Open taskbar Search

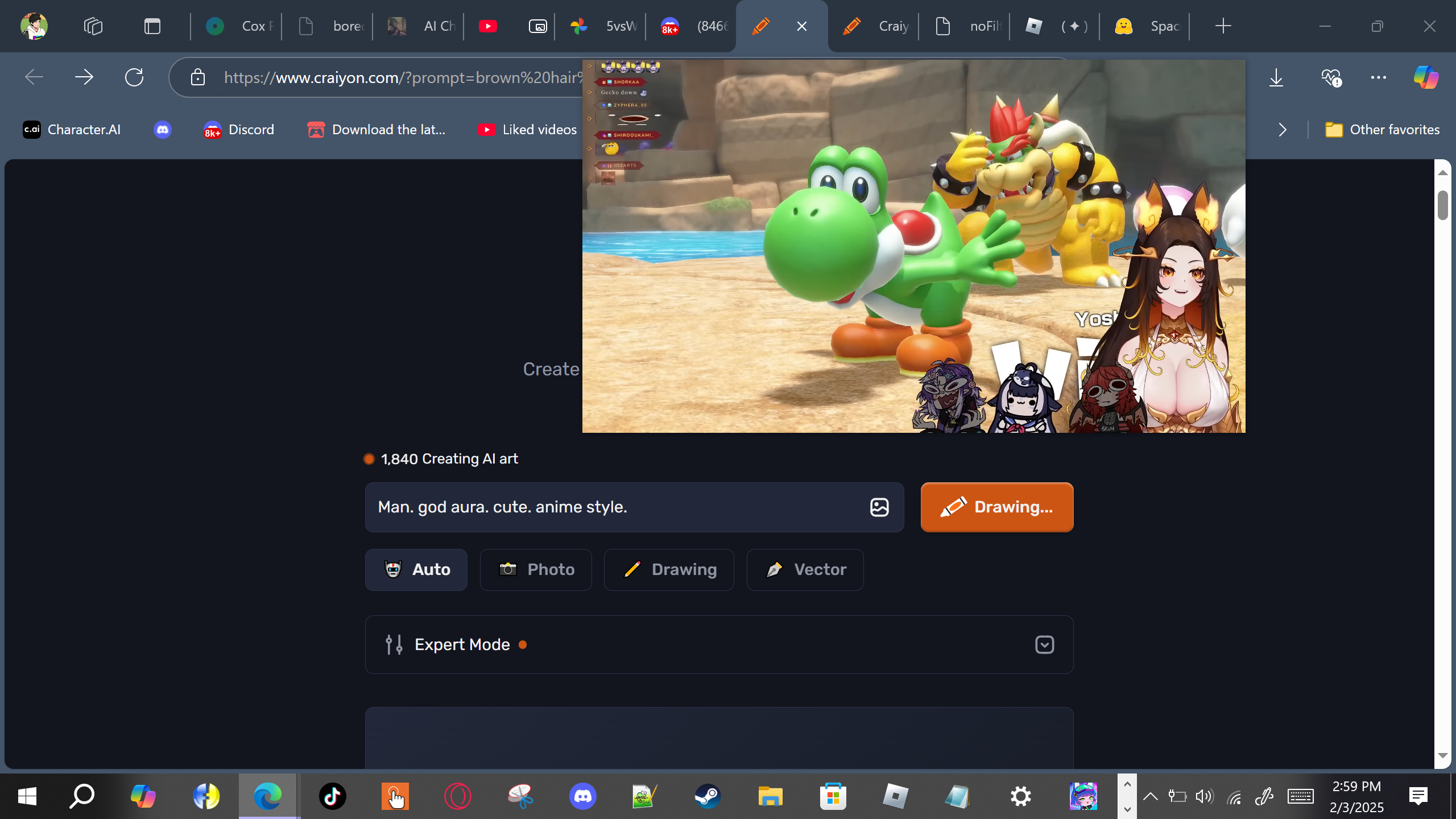click(82, 796)
